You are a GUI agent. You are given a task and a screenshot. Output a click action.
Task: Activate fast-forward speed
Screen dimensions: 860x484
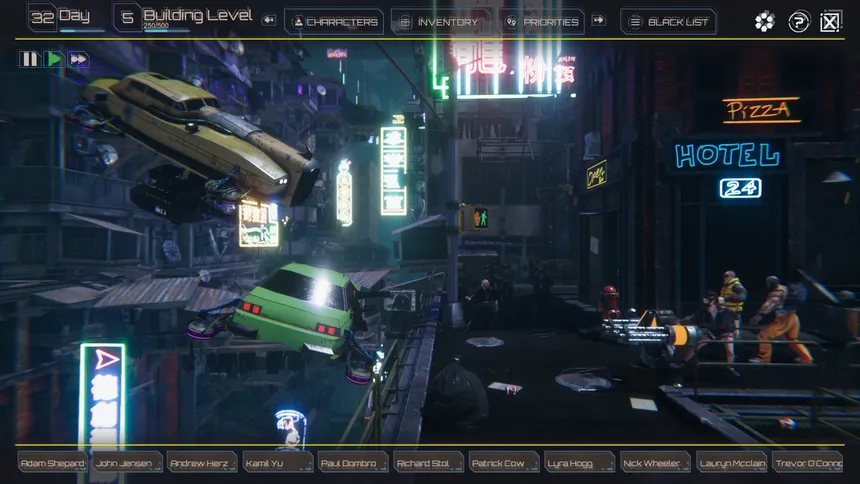(x=78, y=59)
